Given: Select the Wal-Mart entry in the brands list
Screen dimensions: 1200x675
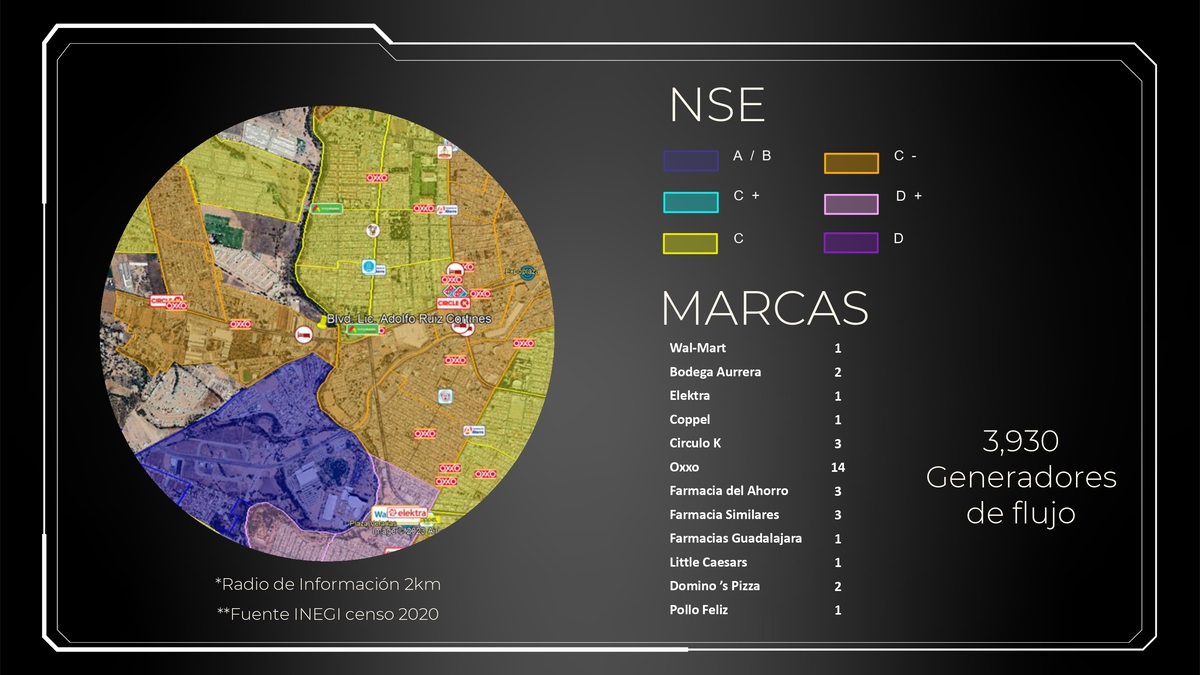Looking at the screenshot, I should coord(698,348).
